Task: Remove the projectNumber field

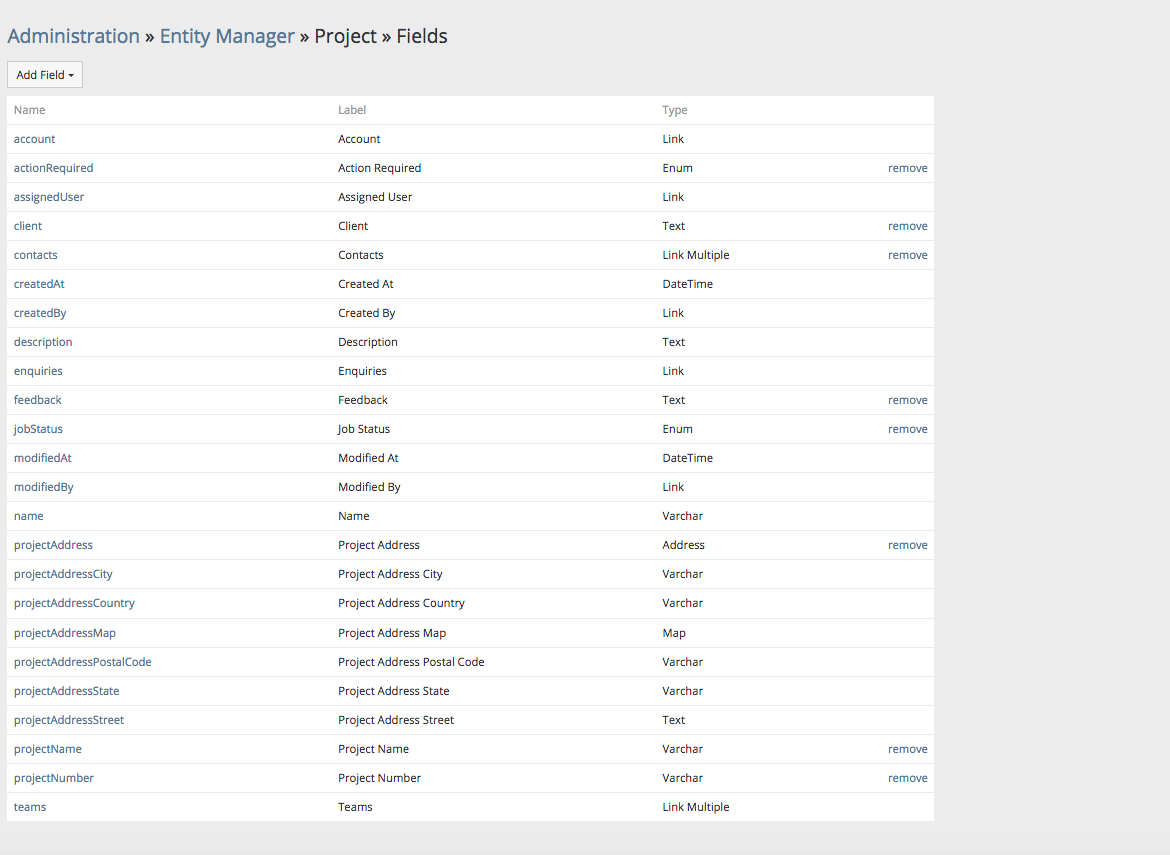Action: 907,778
